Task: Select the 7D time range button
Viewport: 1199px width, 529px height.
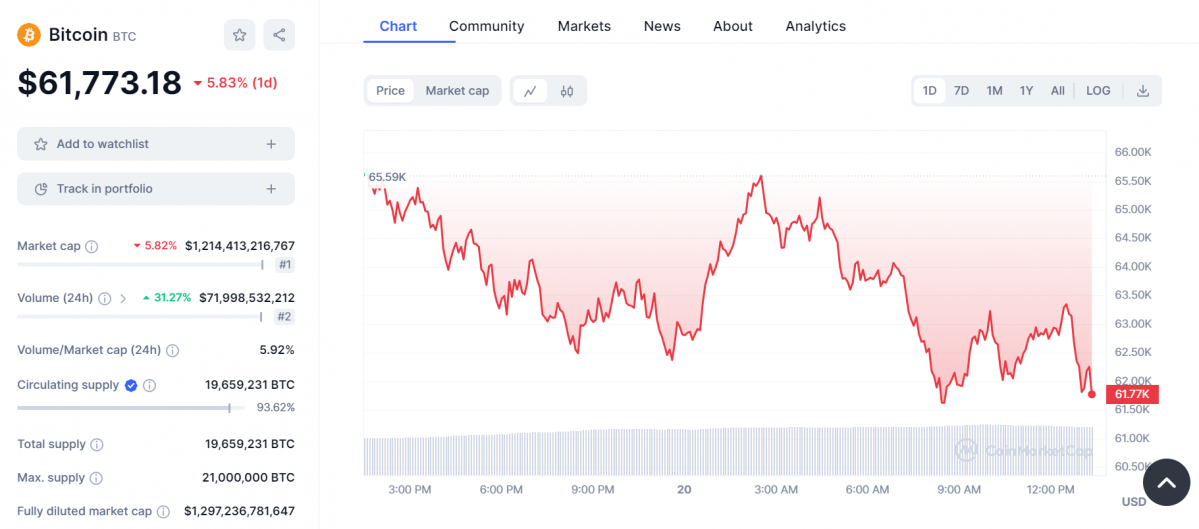Action: point(961,91)
